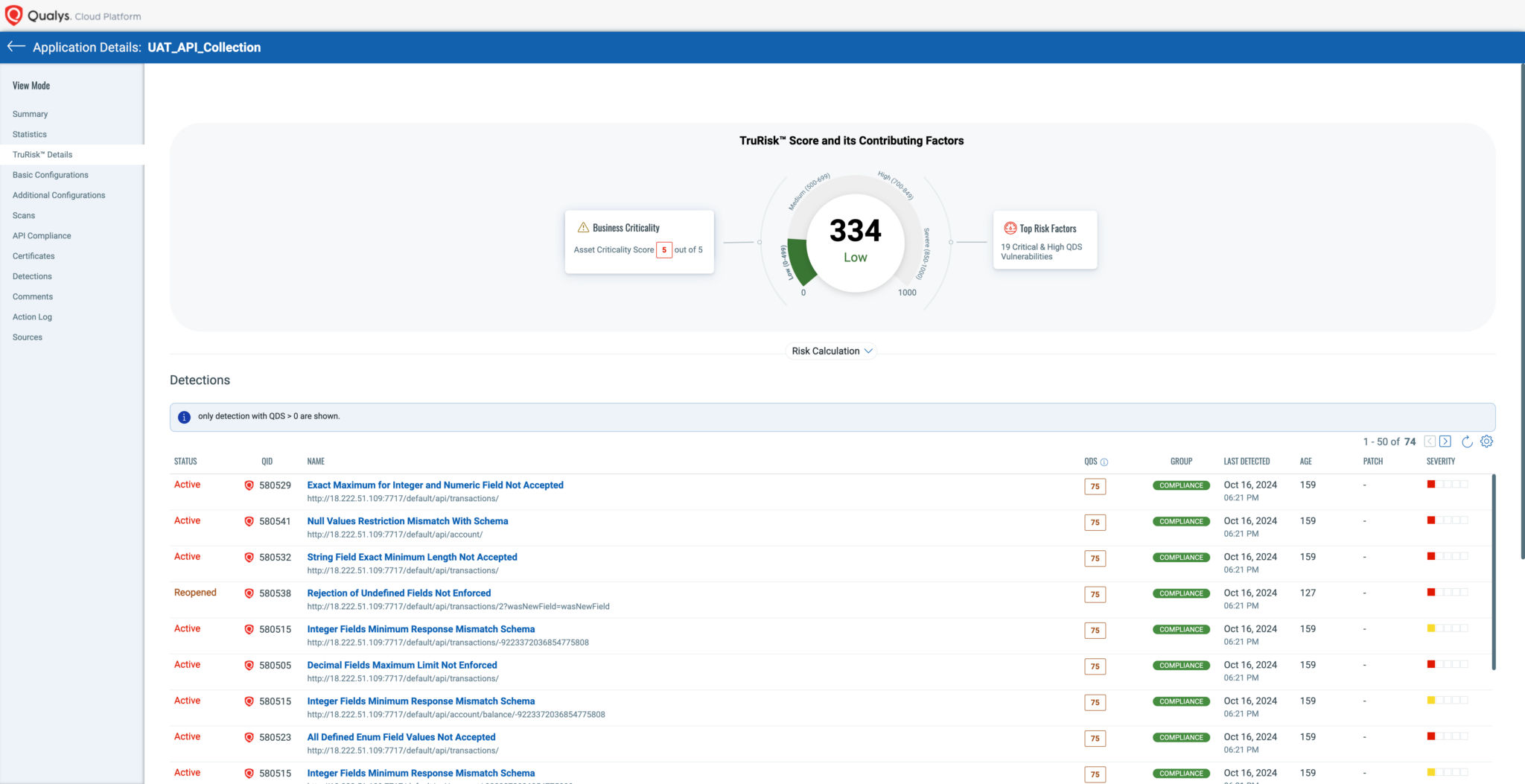This screenshot has height=784, width=1525.
Task: Open the API Compliance section
Action: coord(42,235)
